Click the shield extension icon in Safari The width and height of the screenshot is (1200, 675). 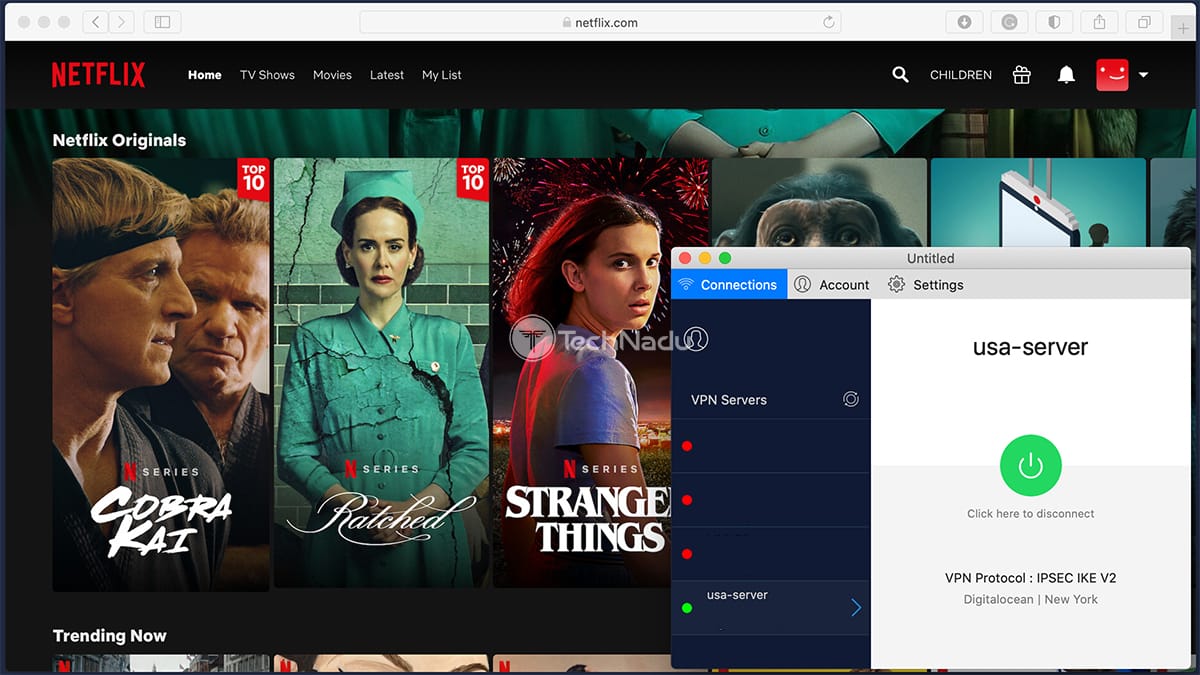1054,22
